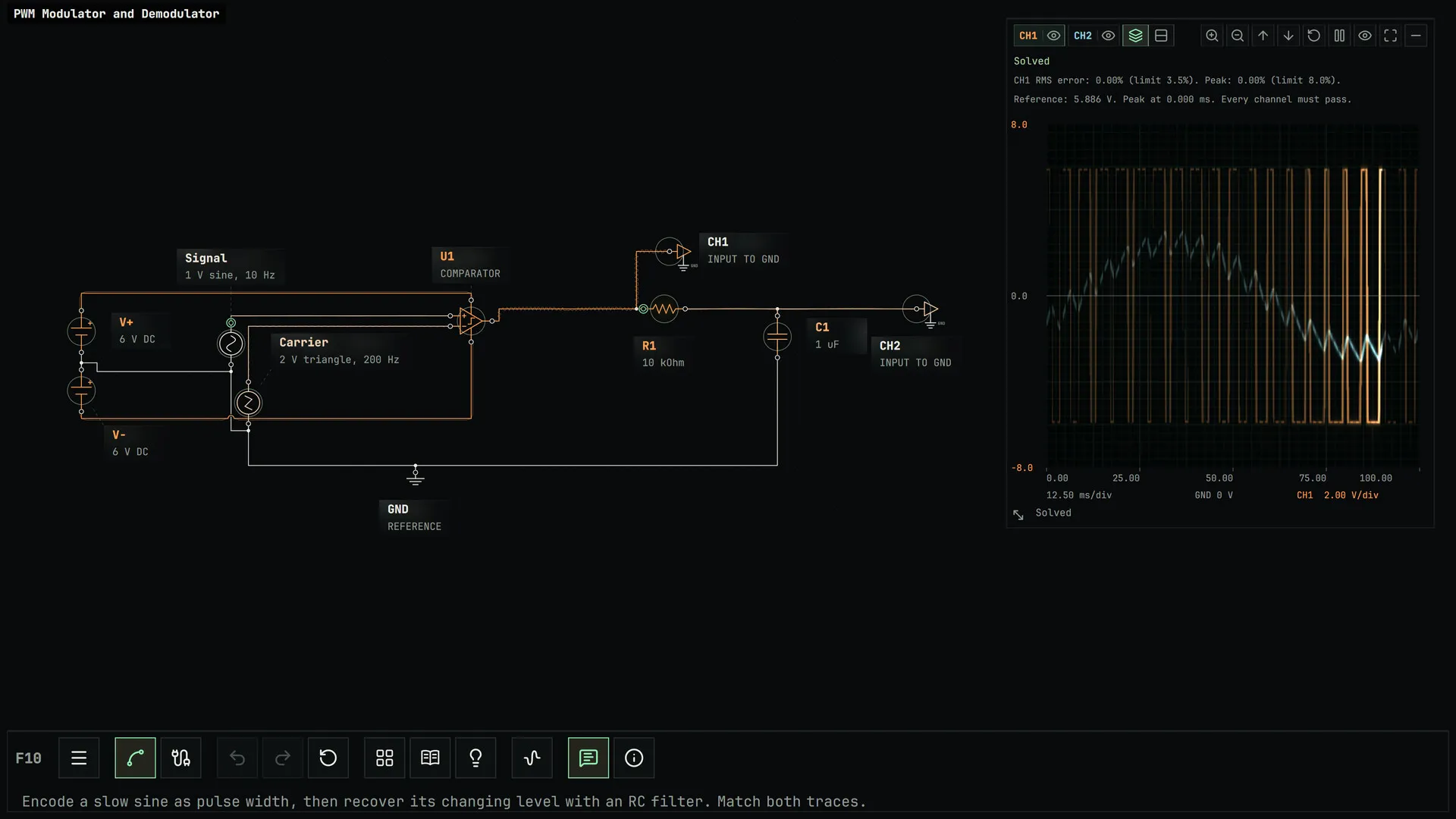This screenshot has width=1456, height=819.
Task: Zoom in on the oscilloscope
Action: 1212,36
